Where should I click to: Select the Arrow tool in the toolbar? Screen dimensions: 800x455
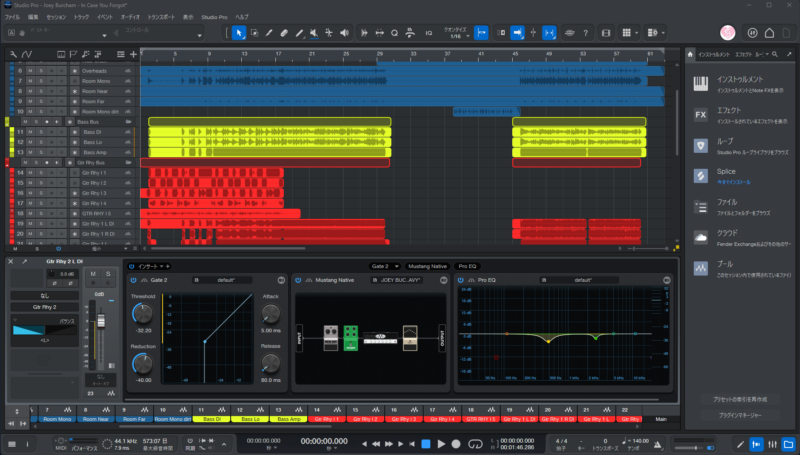pos(239,33)
